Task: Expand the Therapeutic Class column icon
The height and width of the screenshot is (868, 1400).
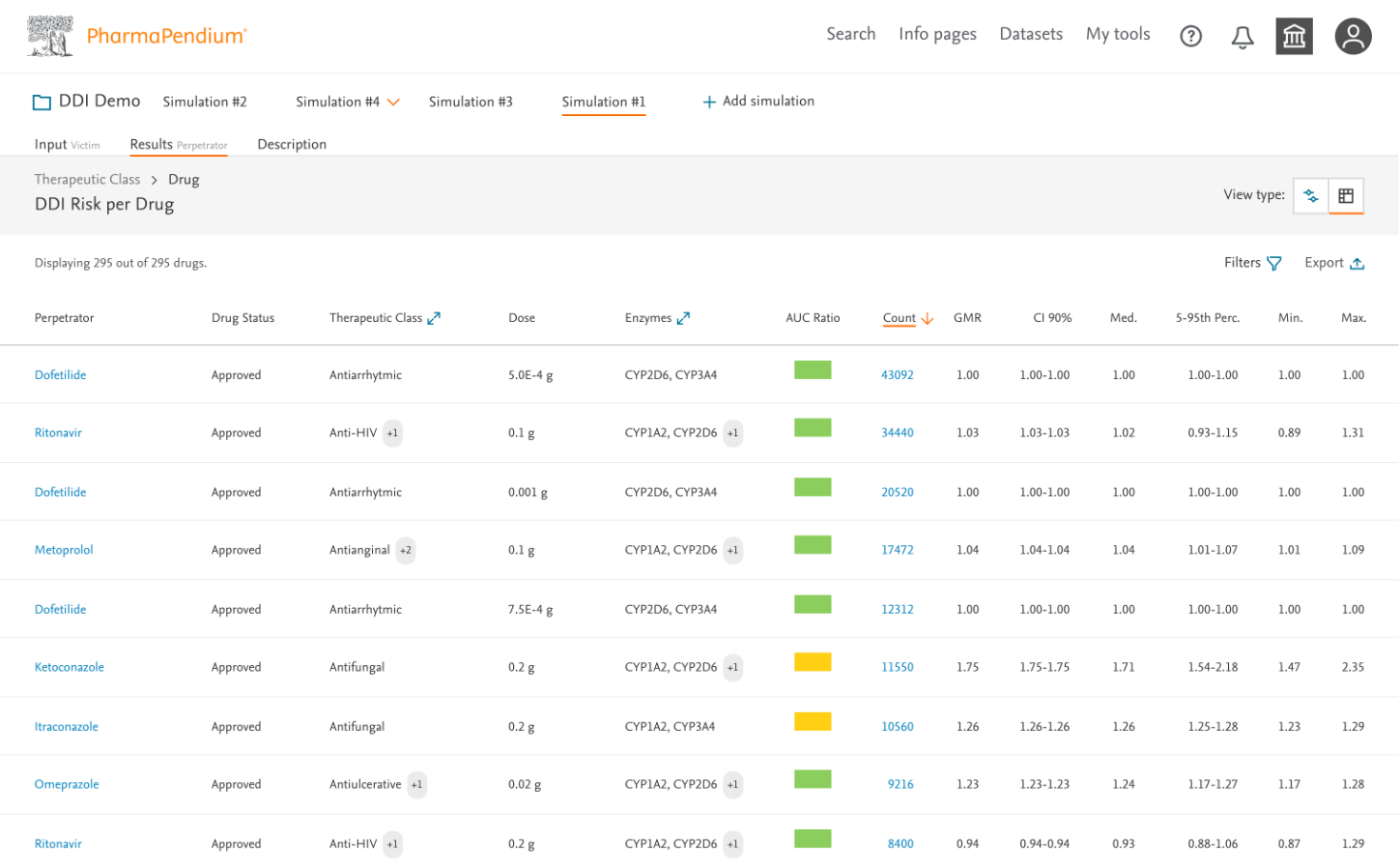Action: tap(434, 318)
